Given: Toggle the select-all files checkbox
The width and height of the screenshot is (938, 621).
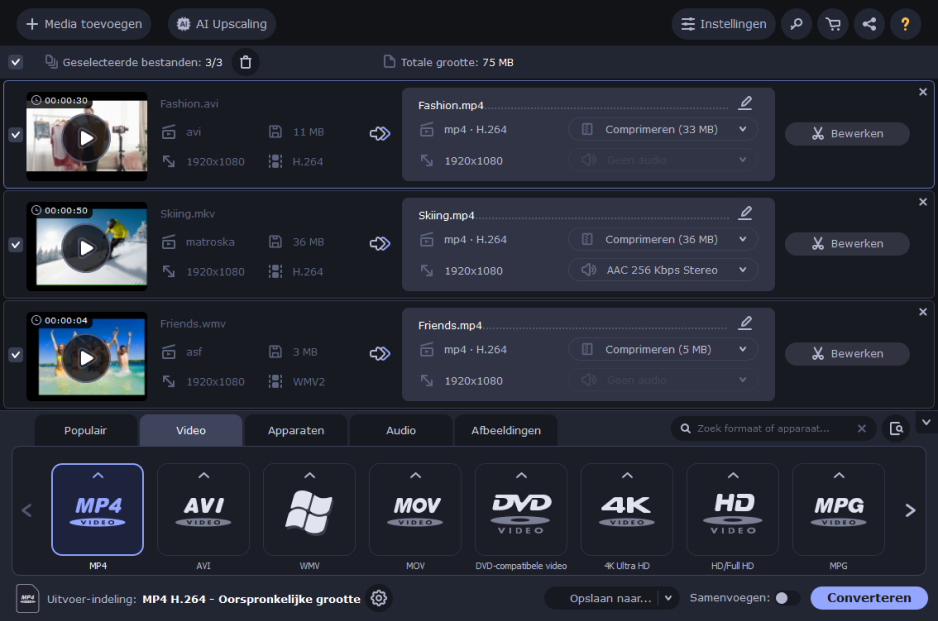Looking at the screenshot, I should pyautogui.click(x=16, y=62).
